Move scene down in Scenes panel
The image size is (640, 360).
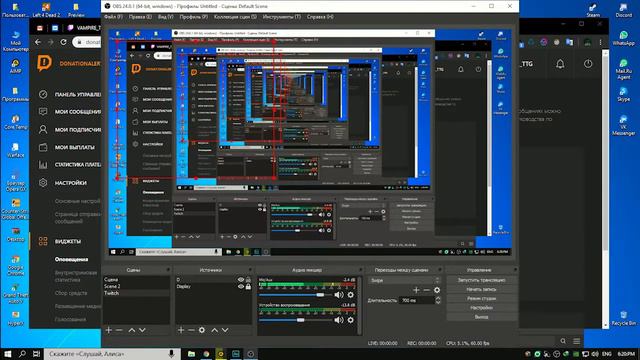(x=142, y=330)
